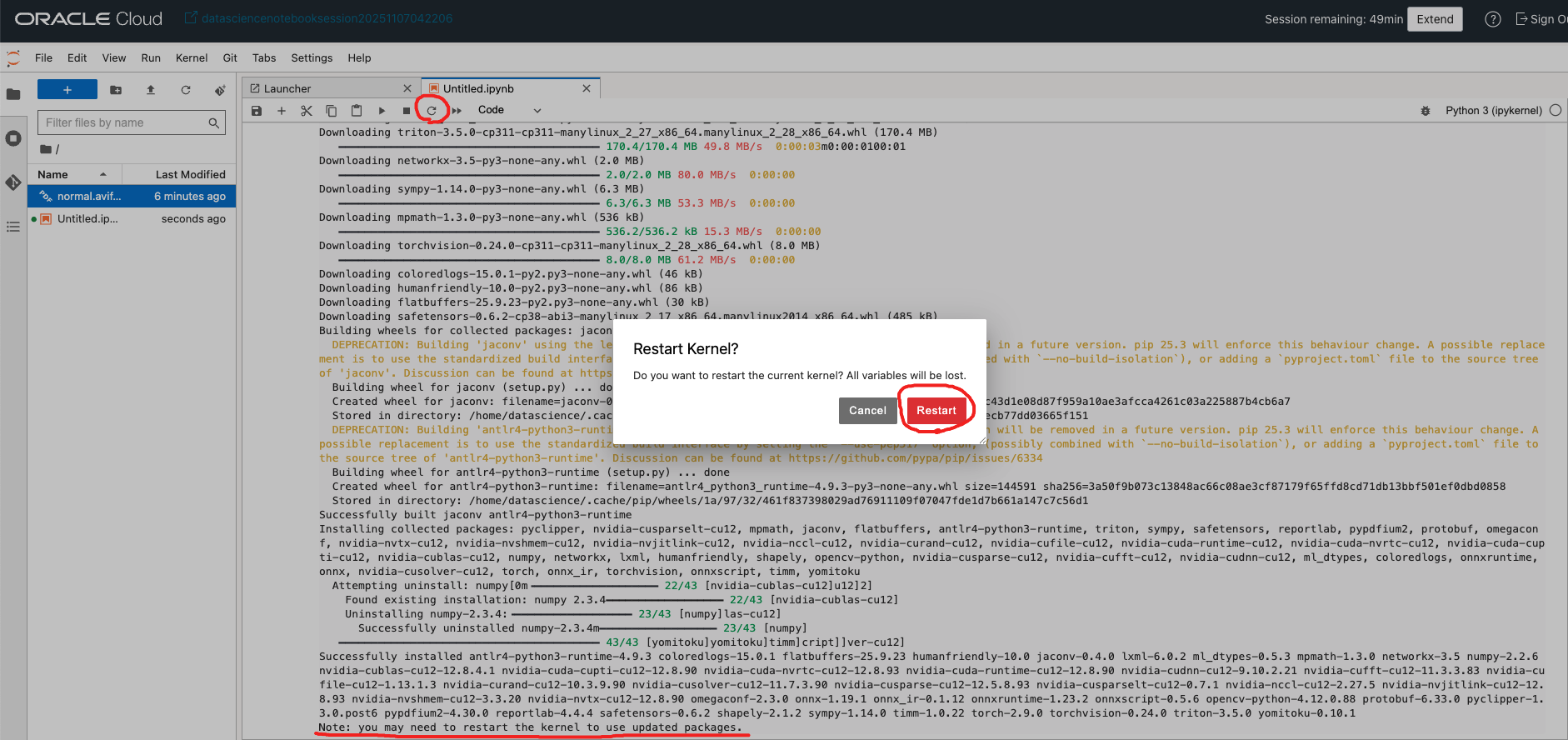
Task: Confirm with the red Restart button
Action: [936, 410]
